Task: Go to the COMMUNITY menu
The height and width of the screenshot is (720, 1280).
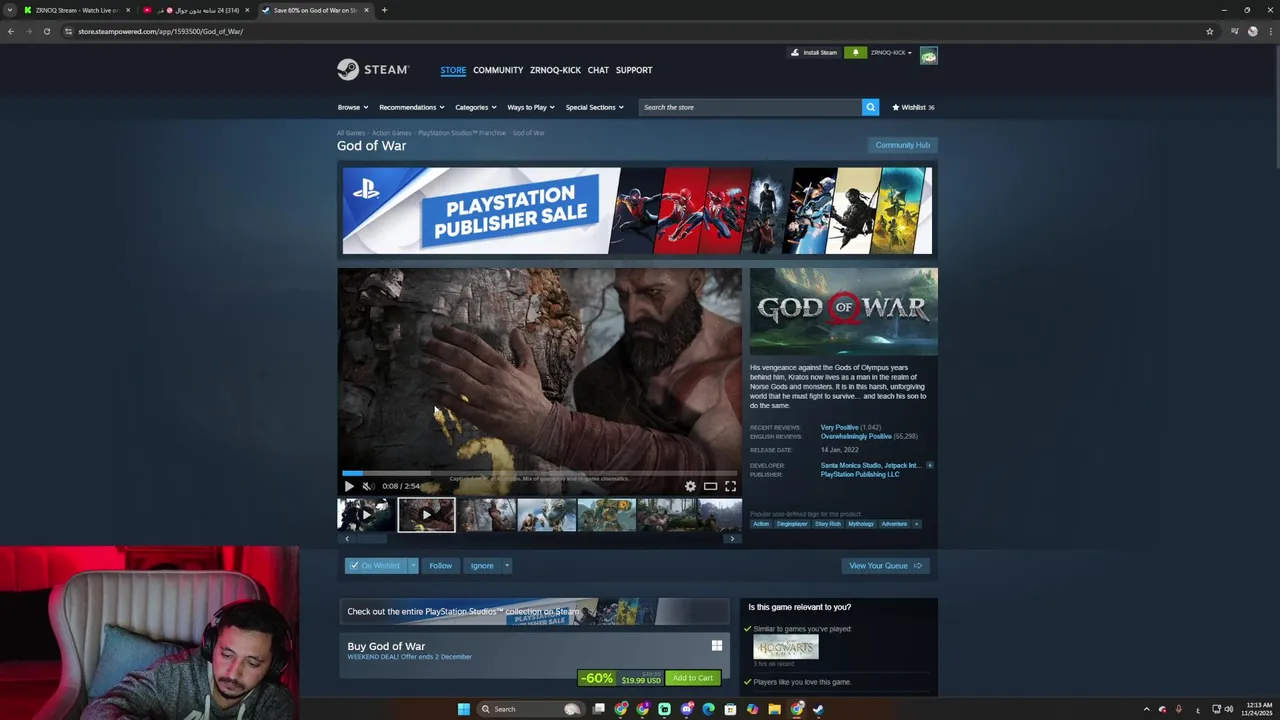Action: click(498, 70)
